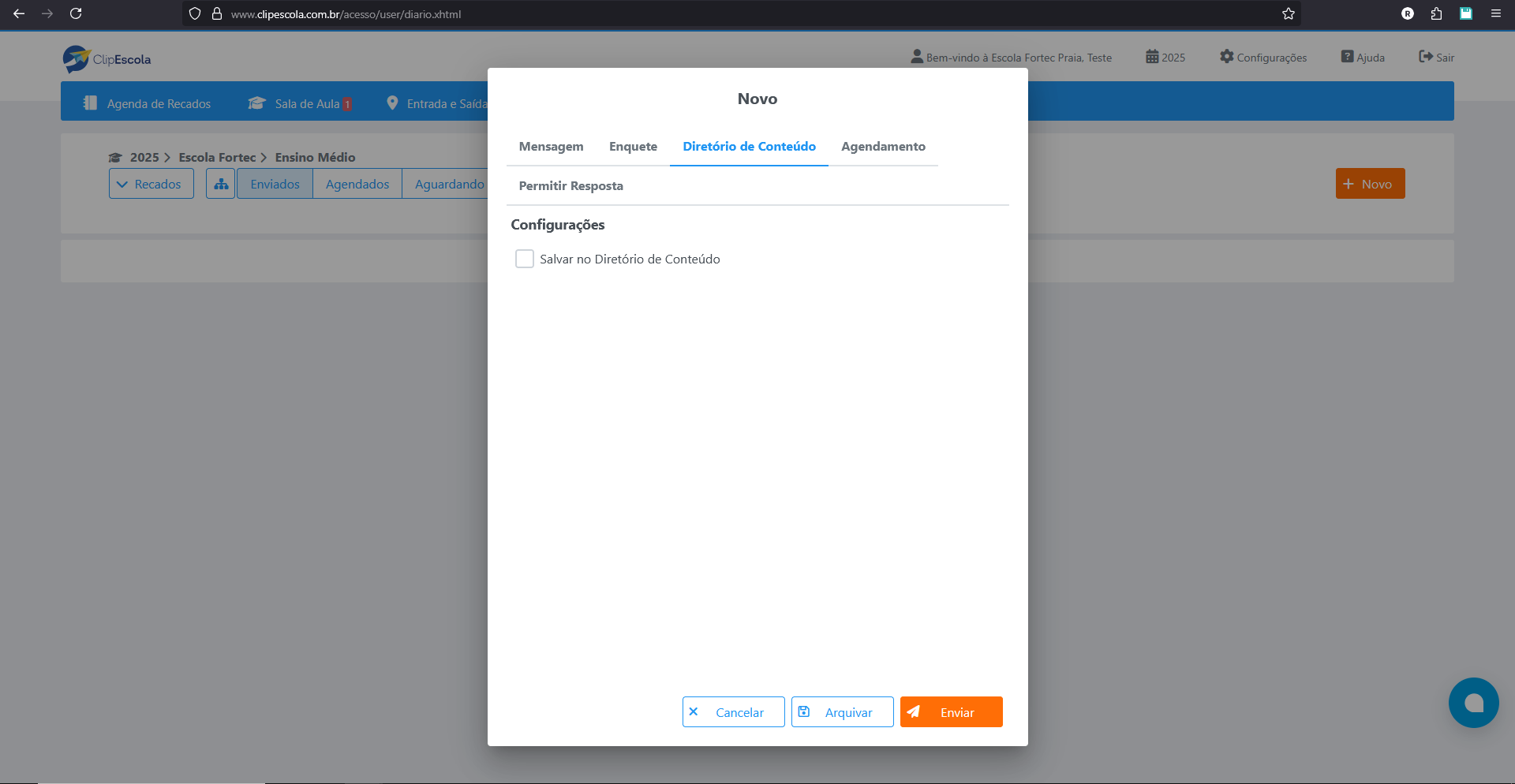Image resolution: width=1515 pixels, height=784 pixels.
Task: Expand the Recados dropdown
Action: click(151, 183)
